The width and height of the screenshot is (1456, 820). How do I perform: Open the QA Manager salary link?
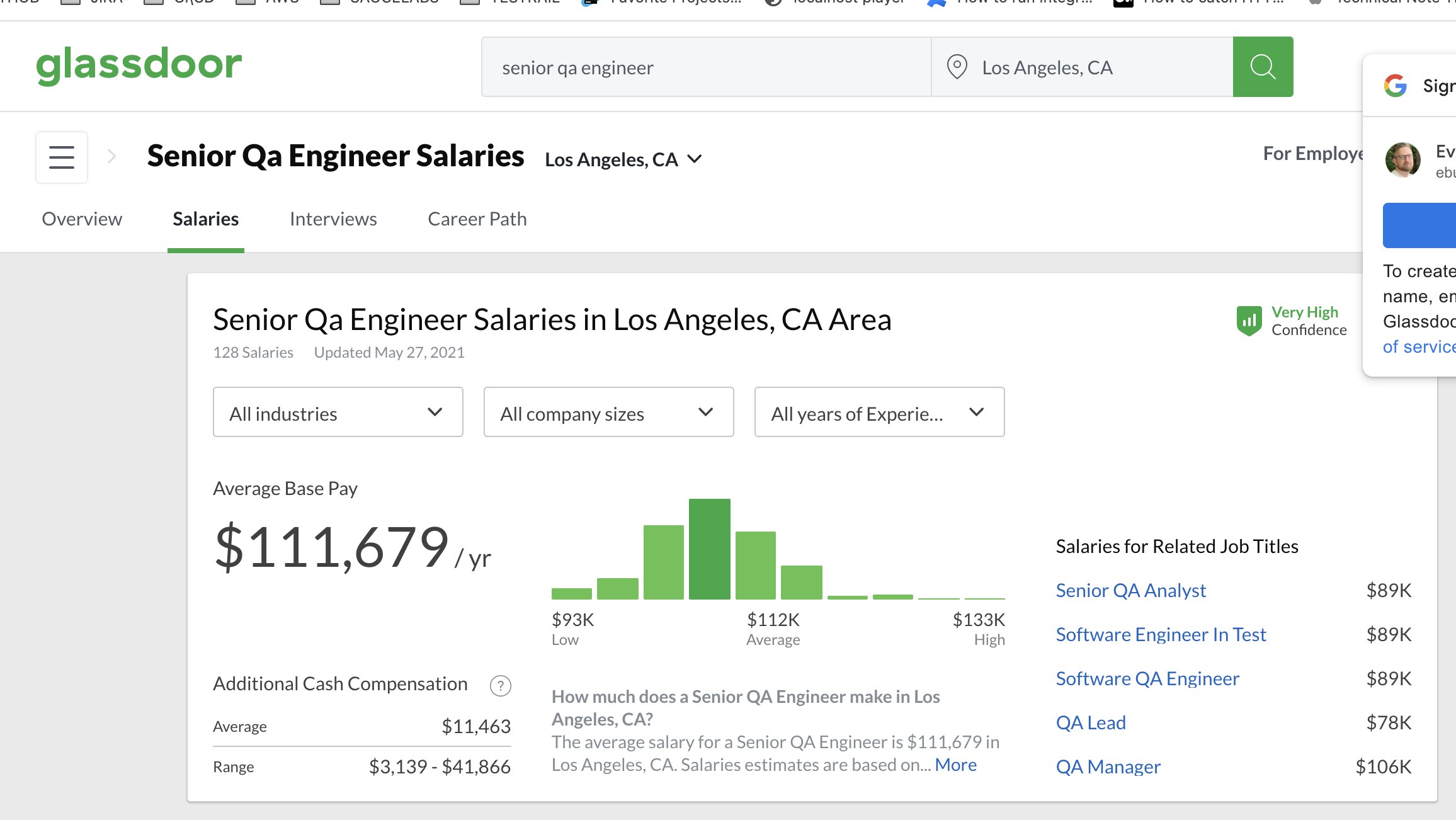click(1108, 767)
